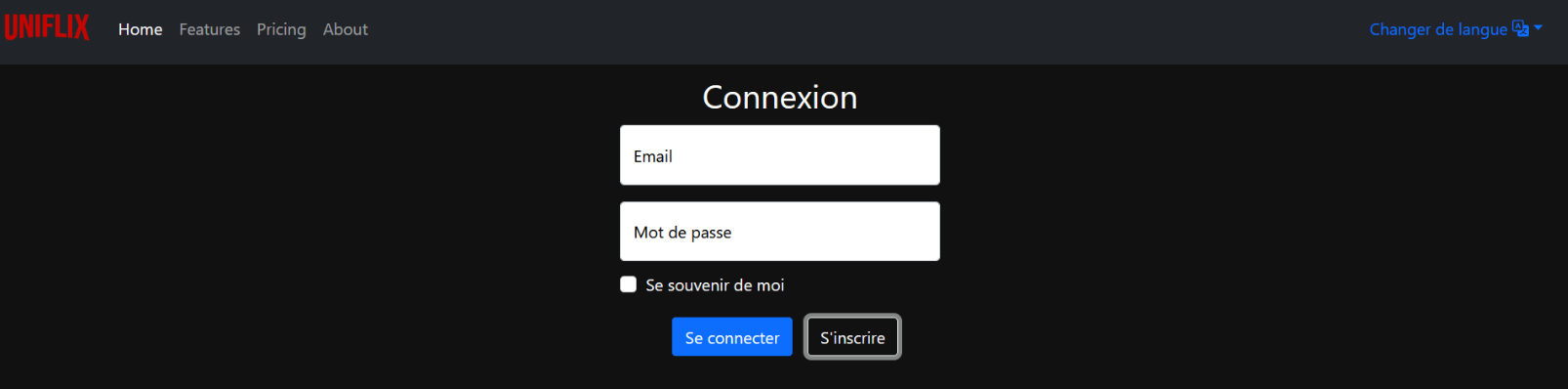Open the Features nav item
Viewport: 1568px width, 389px height.
[209, 29]
